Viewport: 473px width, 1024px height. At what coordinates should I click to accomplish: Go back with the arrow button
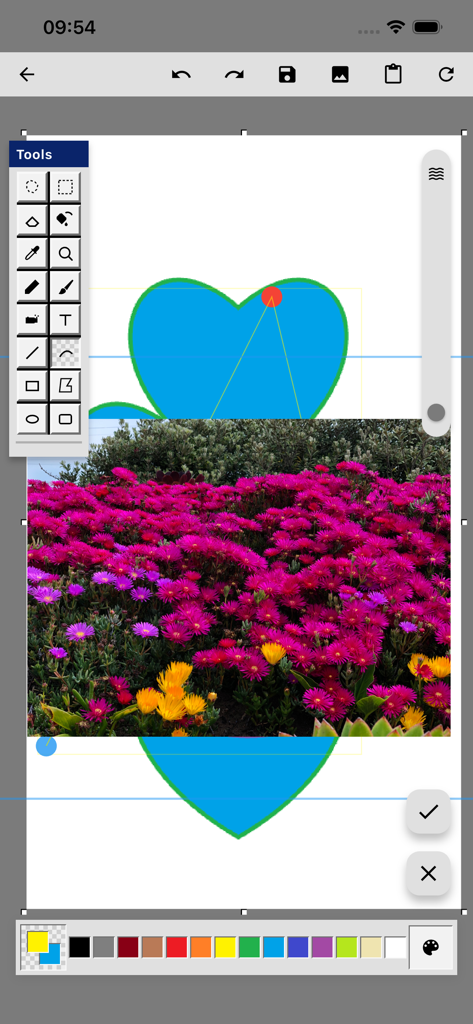(x=27, y=74)
